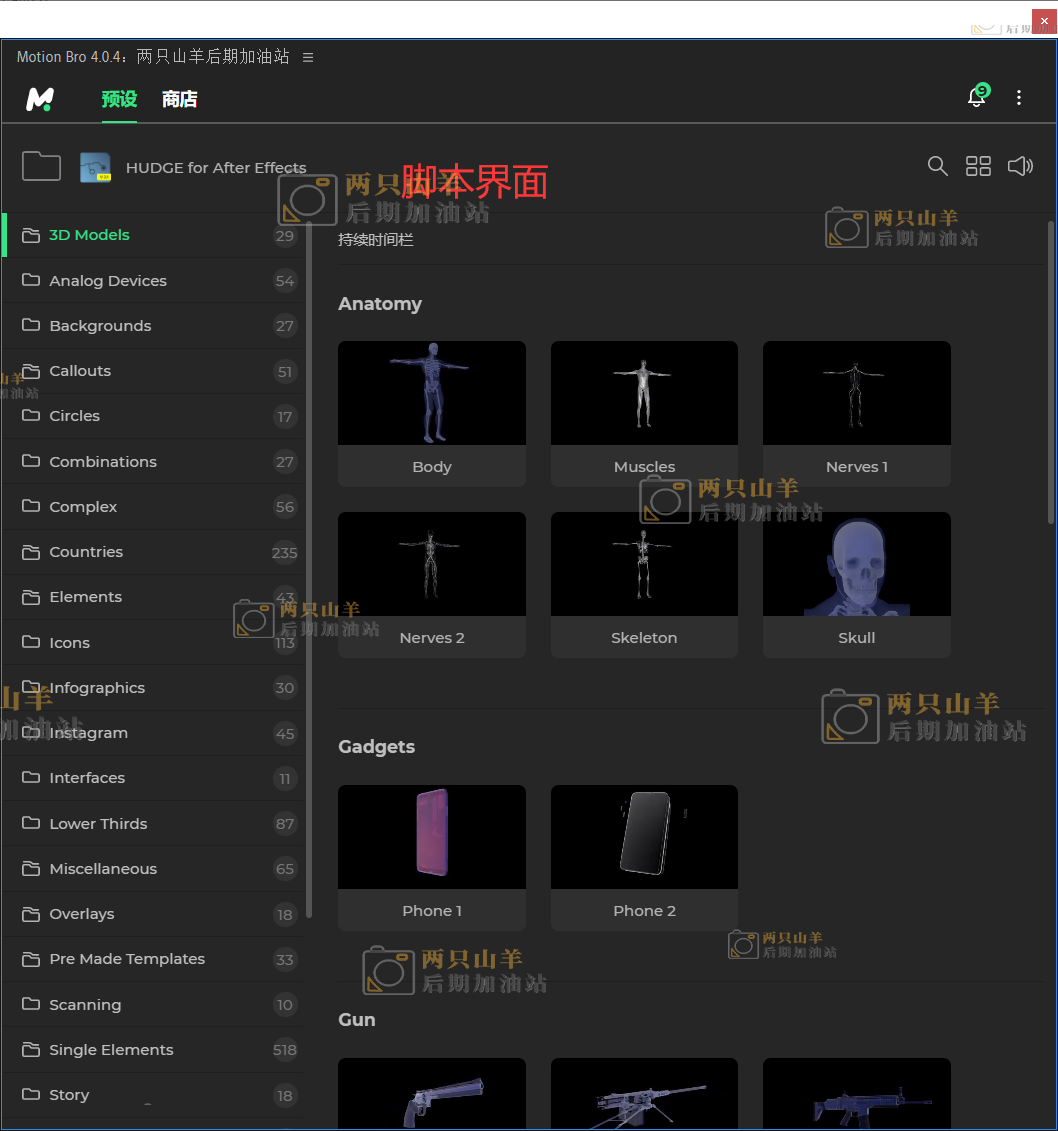Open the Analog Devices category
This screenshot has width=1058, height=1131.
pos(108,281)
